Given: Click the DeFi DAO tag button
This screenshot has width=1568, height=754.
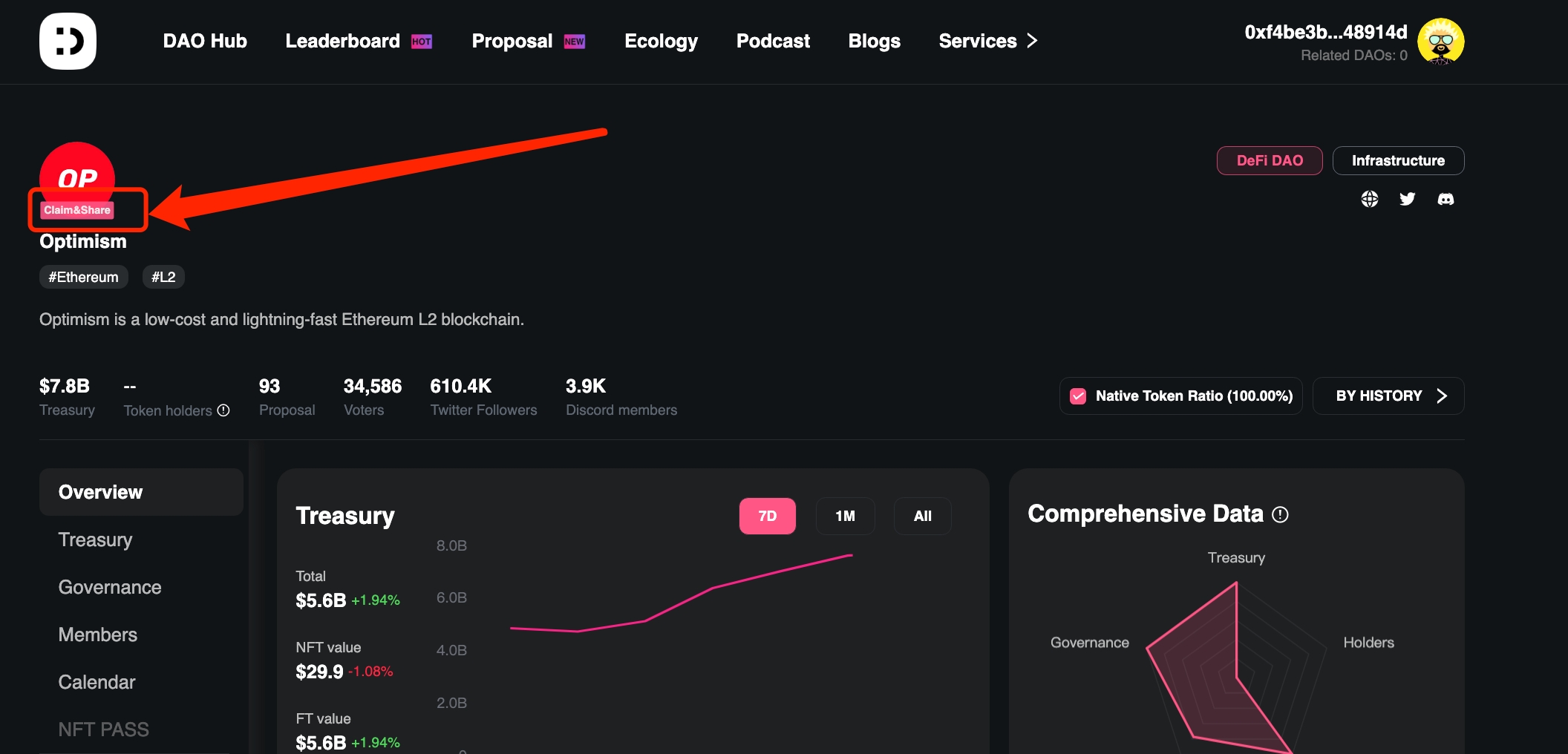Looking at the screenshot, I should pyautogui.click(x=1270, y=160).
